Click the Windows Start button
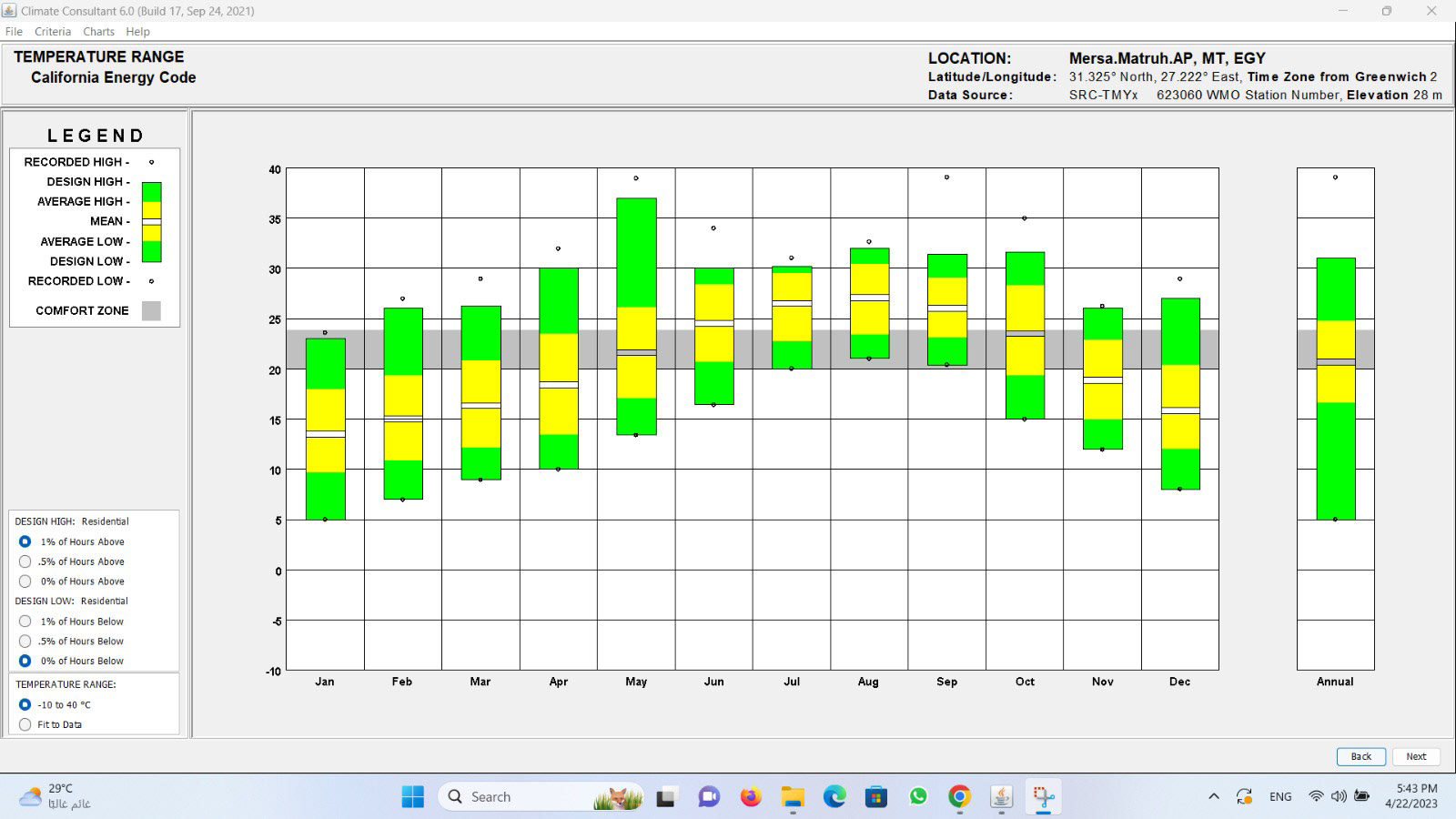The height and width of the screenshot is (819, 1456). [x=412, y=797]
